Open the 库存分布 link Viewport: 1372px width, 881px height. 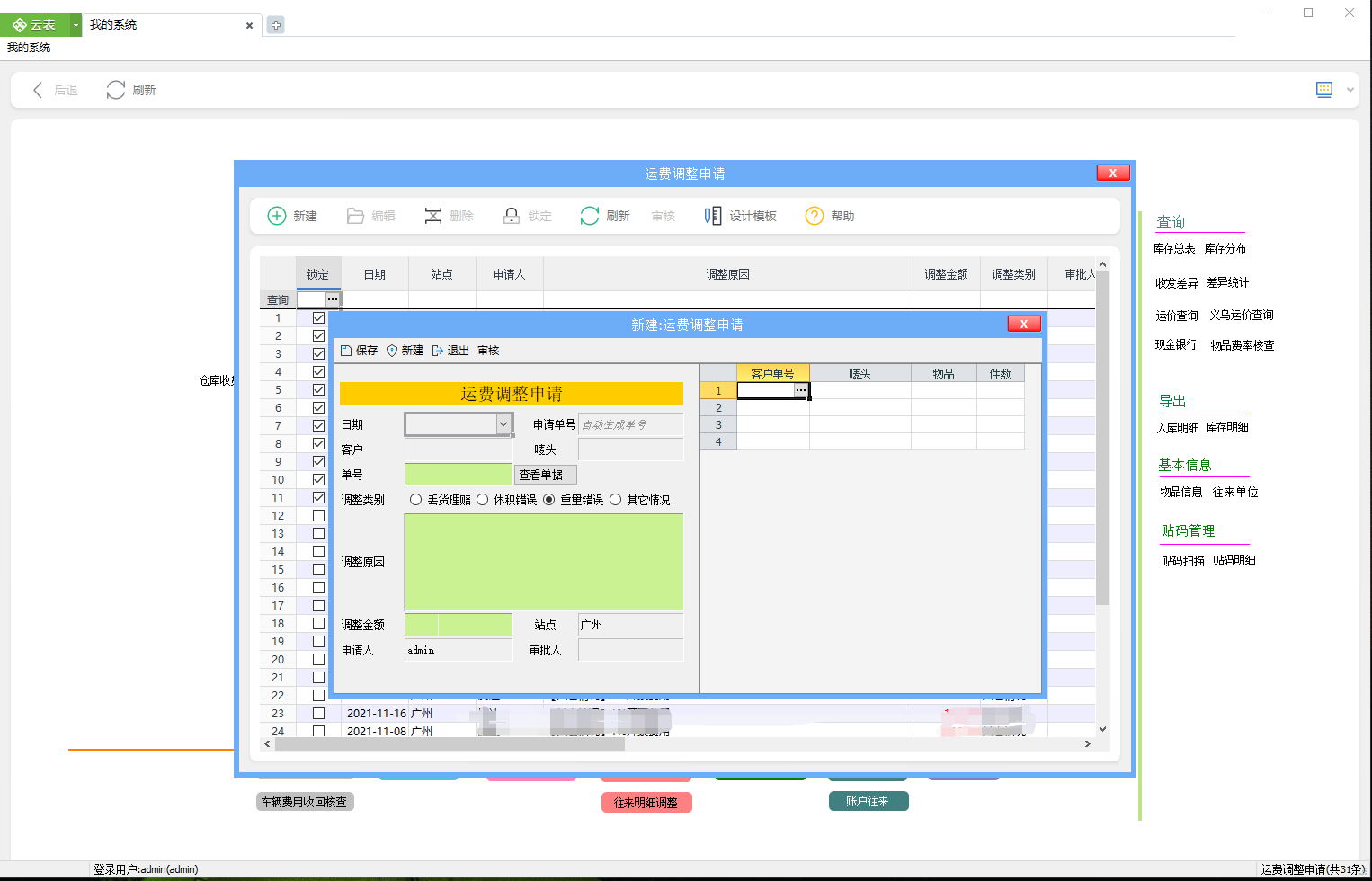point(1225,248)
